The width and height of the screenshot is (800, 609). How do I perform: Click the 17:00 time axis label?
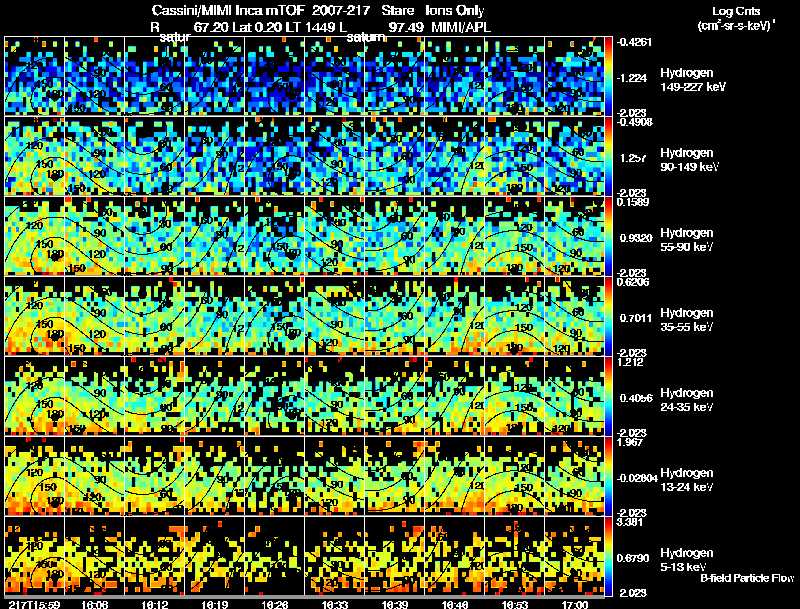575,604
